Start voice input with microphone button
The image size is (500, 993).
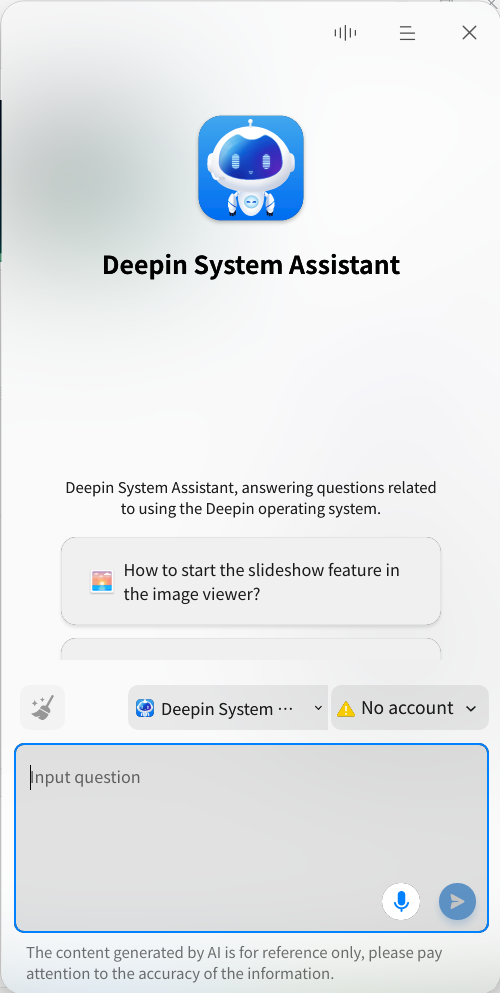coord(401,901)
